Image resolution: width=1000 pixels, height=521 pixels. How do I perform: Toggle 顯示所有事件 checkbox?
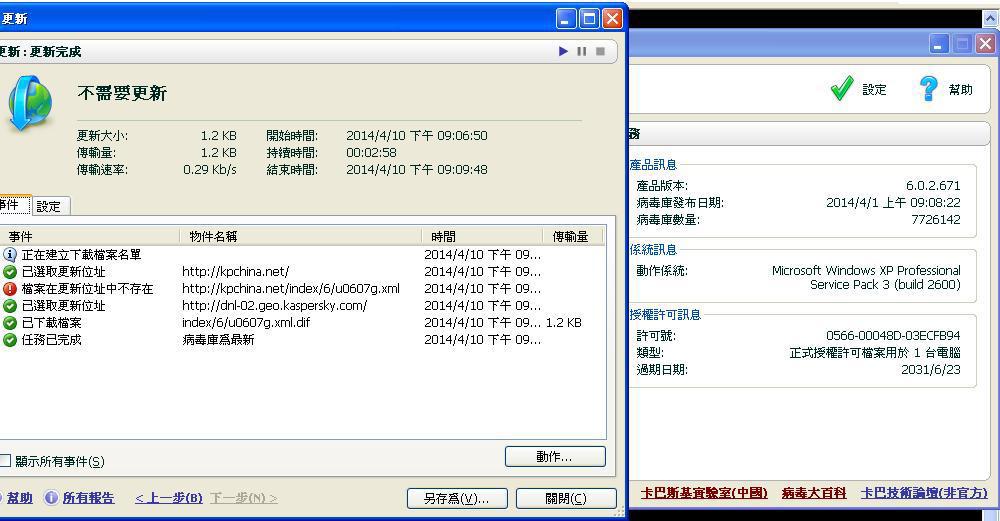pos(5,460)
